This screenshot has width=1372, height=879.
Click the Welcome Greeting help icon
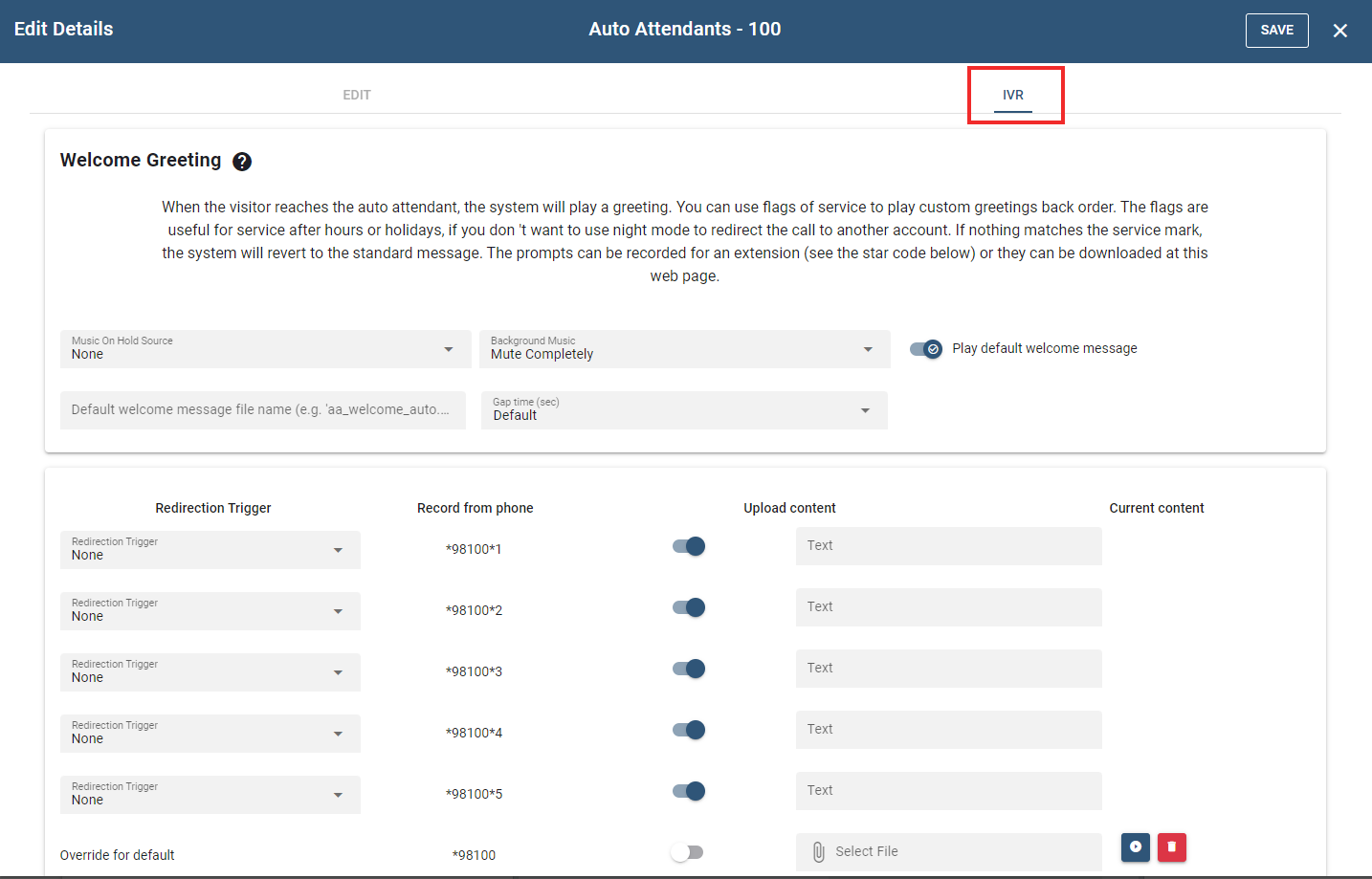(242, 162)
